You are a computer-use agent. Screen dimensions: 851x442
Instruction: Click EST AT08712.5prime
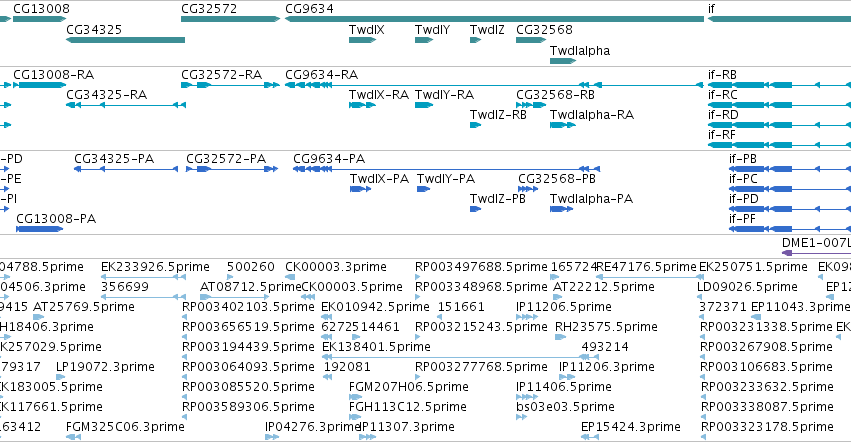[x=251, y=287]
